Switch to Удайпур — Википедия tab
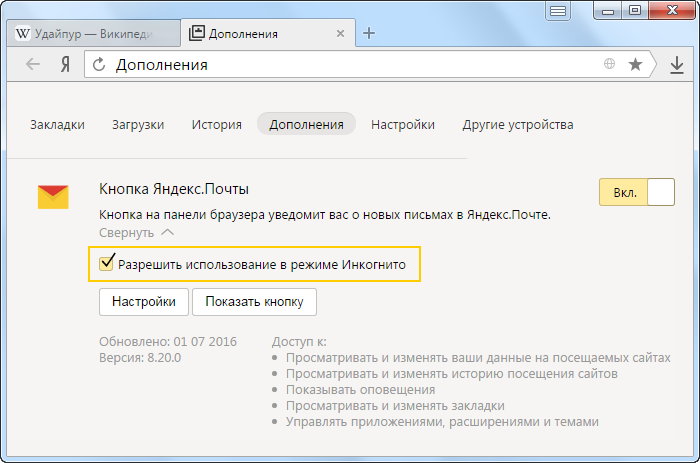Viewport: 700px width, 463px height. 94,33
